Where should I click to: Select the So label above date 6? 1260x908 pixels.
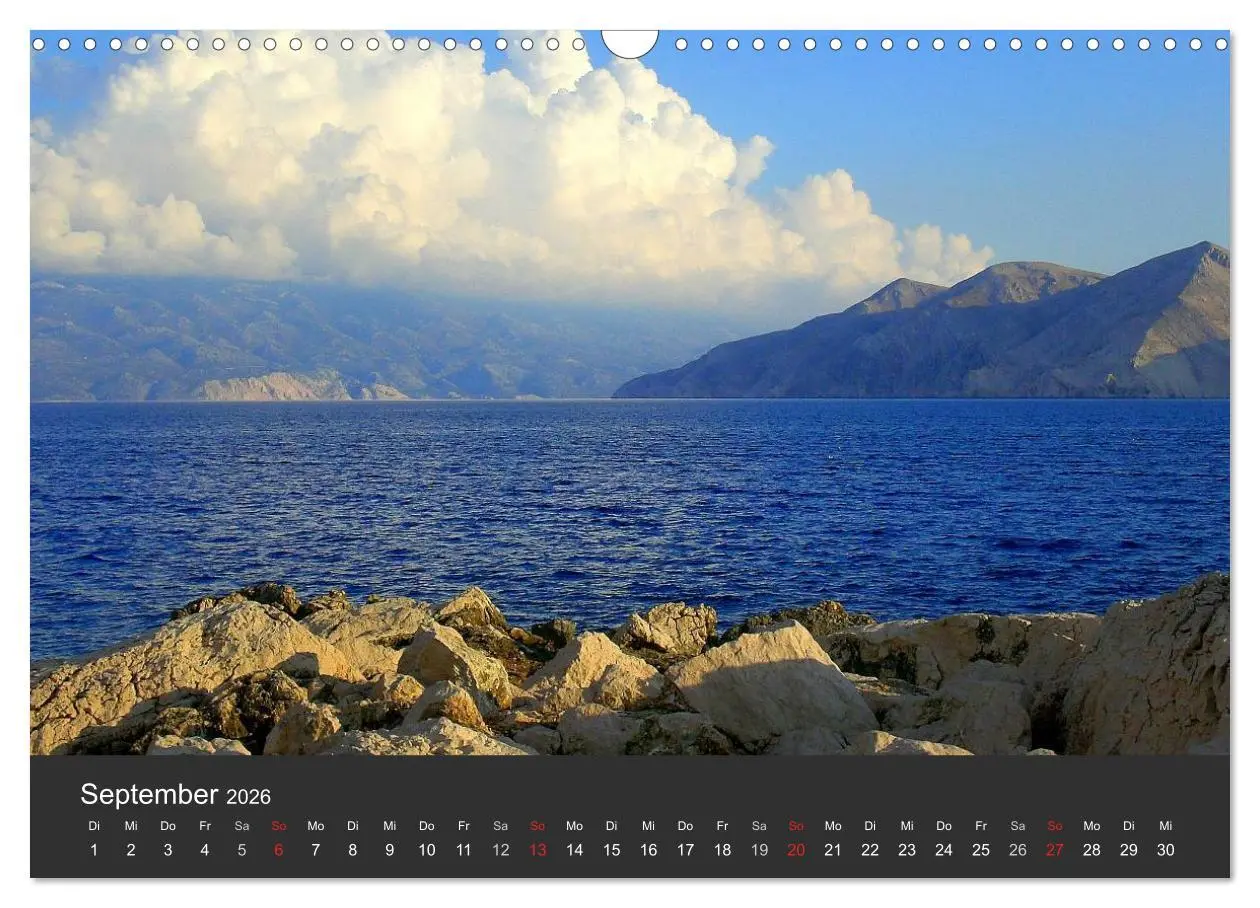click(x=279, y=826)
